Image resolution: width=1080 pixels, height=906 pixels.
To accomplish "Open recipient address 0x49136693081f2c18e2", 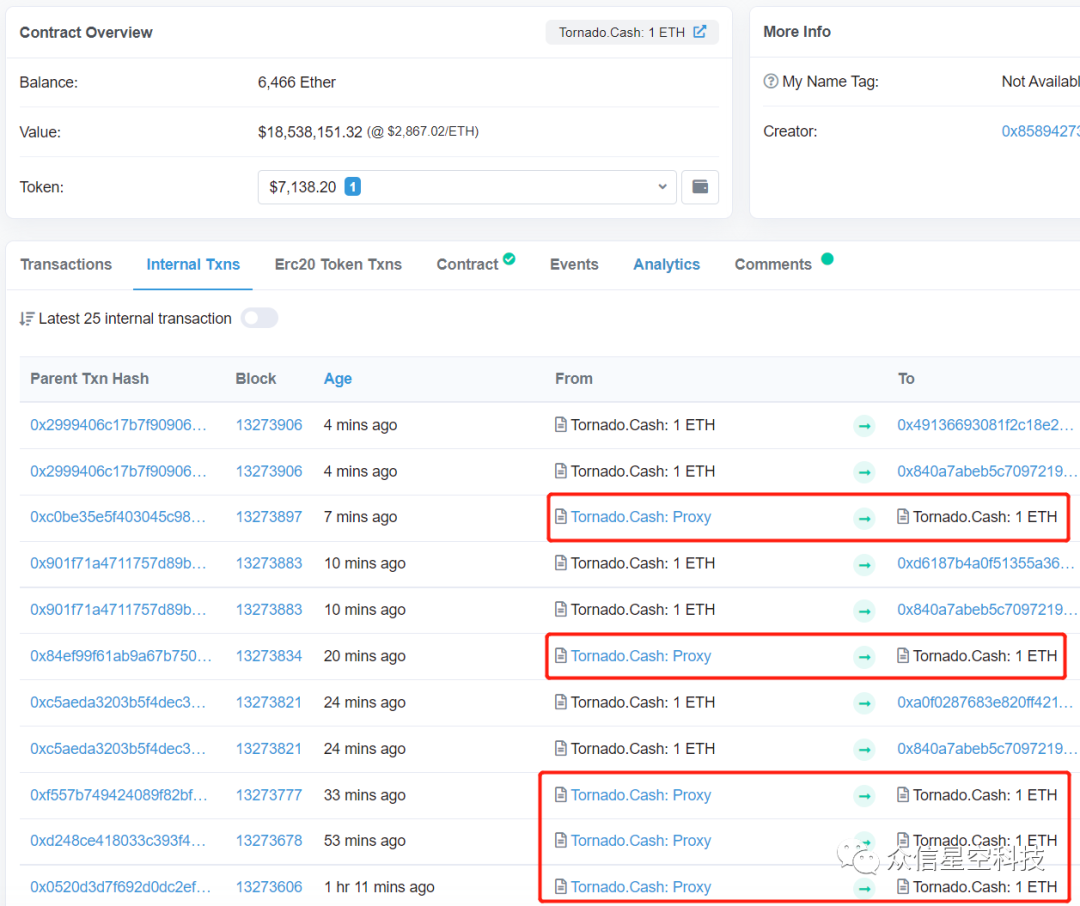I will pyautogui.click(x=985, y=424).
